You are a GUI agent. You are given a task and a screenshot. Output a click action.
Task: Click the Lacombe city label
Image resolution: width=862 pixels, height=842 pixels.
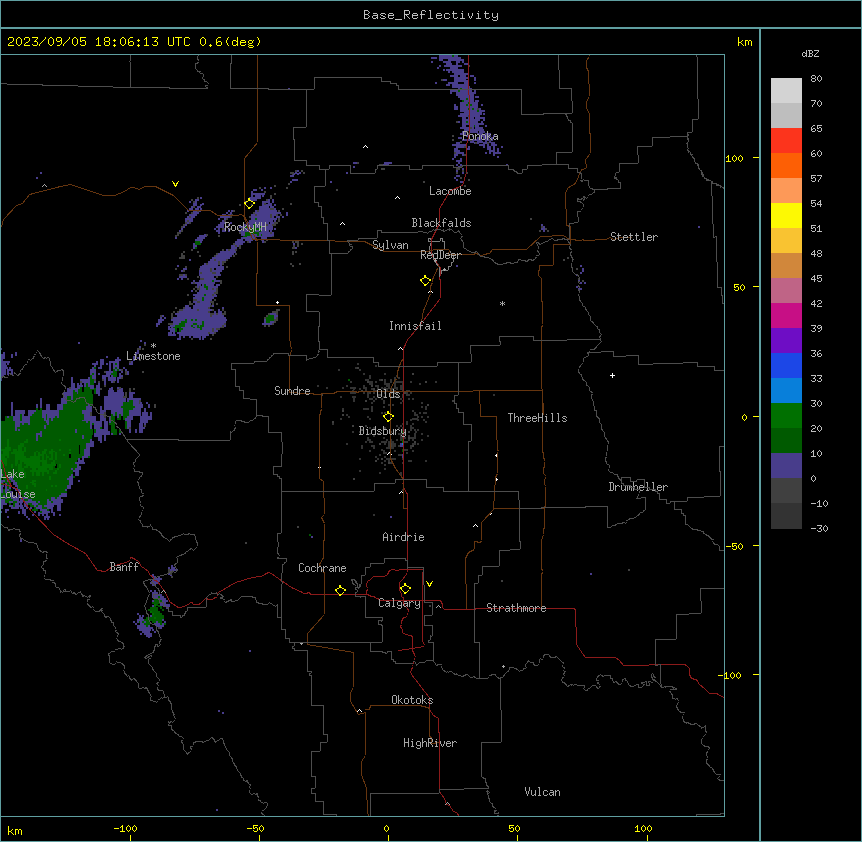point(450,191)
